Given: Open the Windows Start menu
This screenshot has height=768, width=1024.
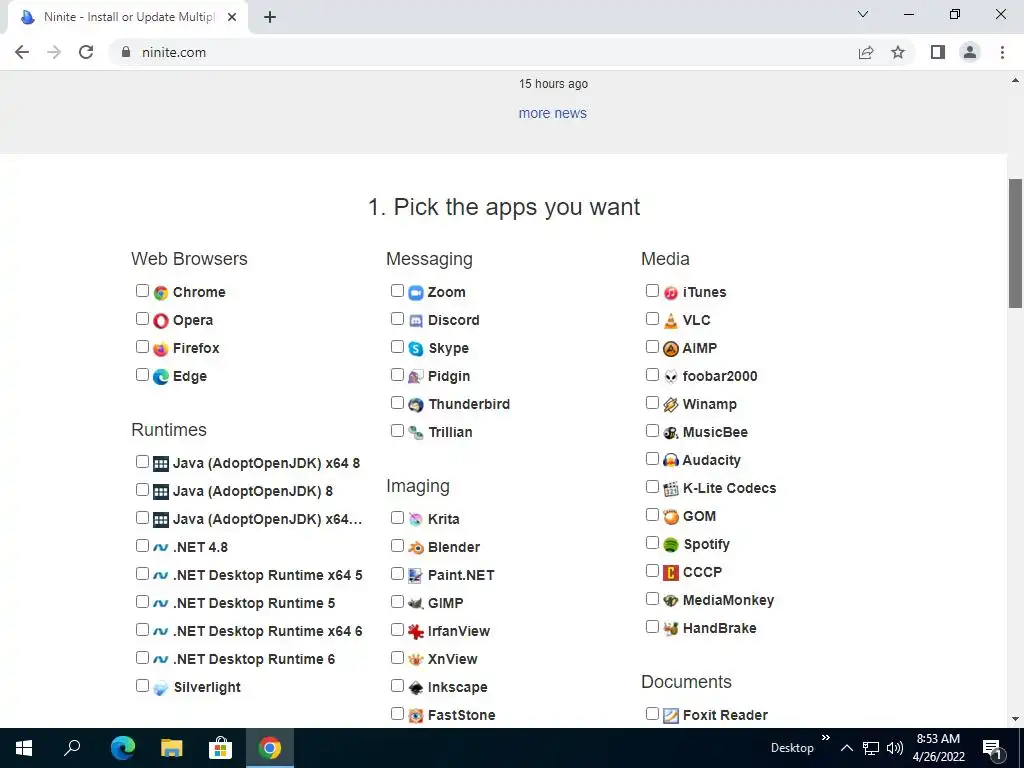Looking at the screenshot, I should pyautogui.click(x=24, y=748).
